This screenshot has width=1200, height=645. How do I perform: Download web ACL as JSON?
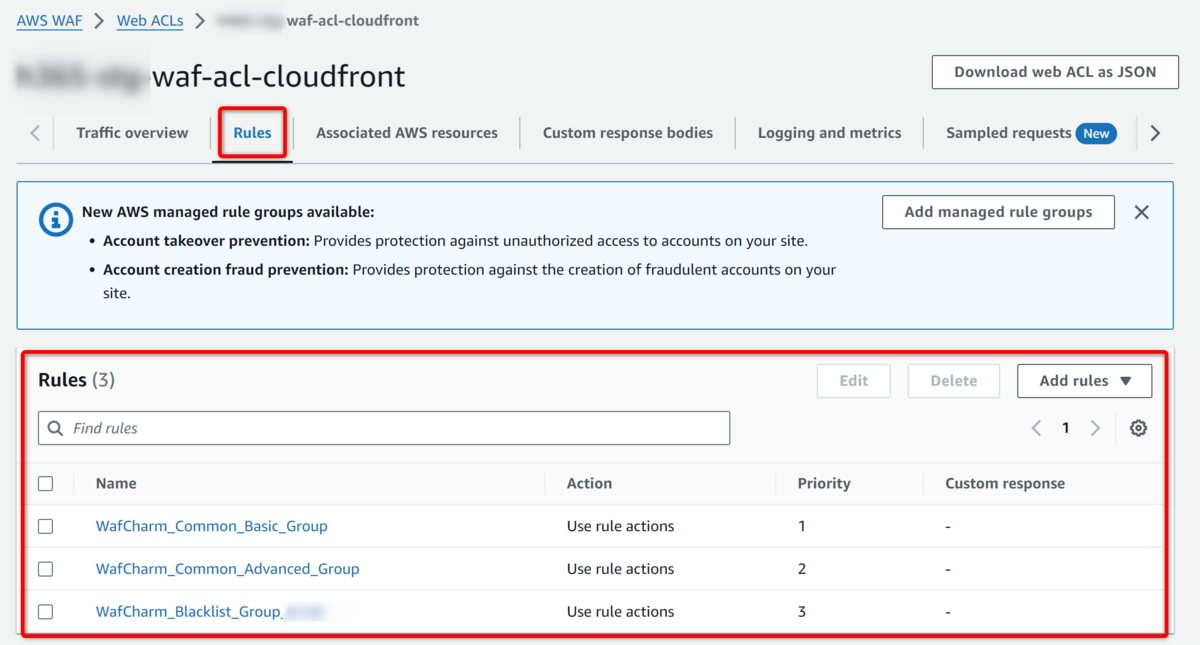pyautogui.click(x=1055, y=72)
